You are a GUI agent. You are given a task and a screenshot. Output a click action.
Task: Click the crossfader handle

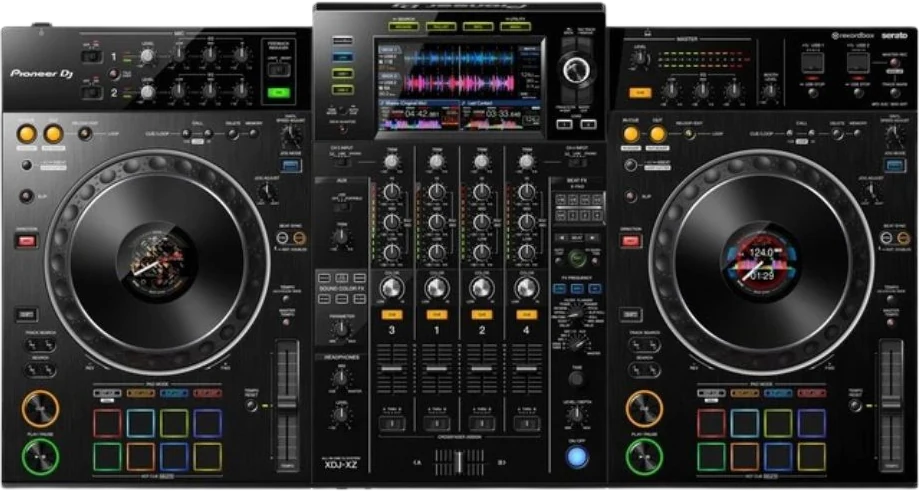(x=461, y=462)
